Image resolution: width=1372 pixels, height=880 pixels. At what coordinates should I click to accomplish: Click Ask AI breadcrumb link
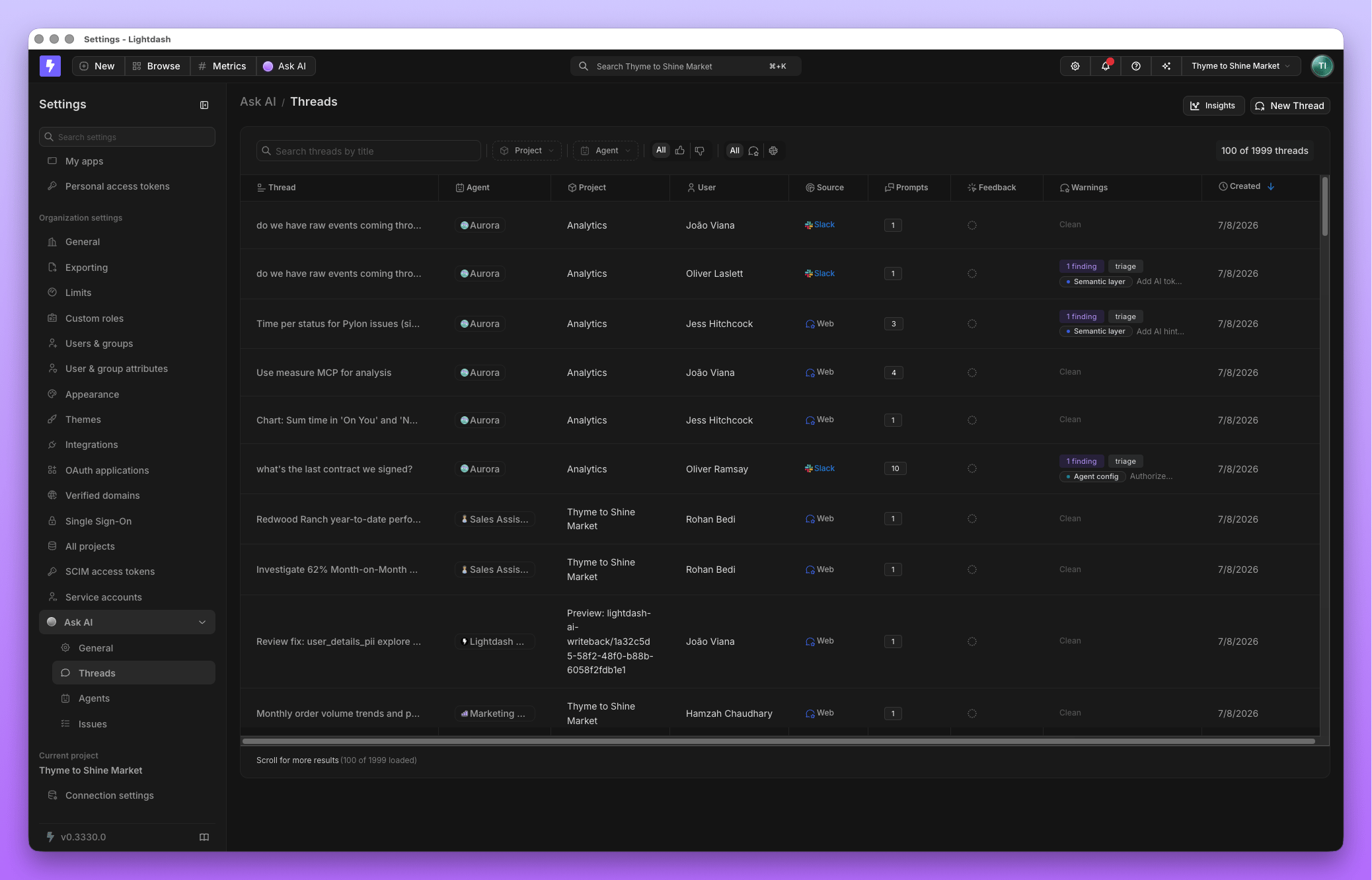(x=258, y=102)
